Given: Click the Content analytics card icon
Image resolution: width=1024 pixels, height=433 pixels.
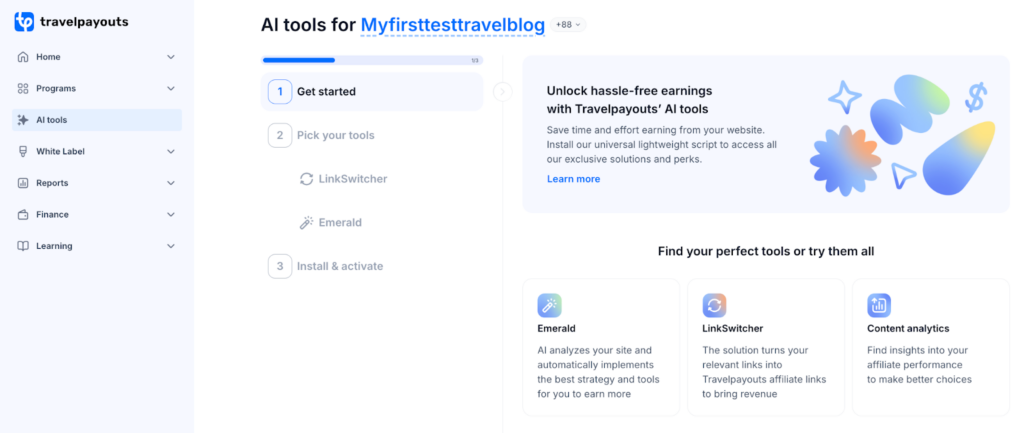Looking at the screenshot, I should click(879, 305).
